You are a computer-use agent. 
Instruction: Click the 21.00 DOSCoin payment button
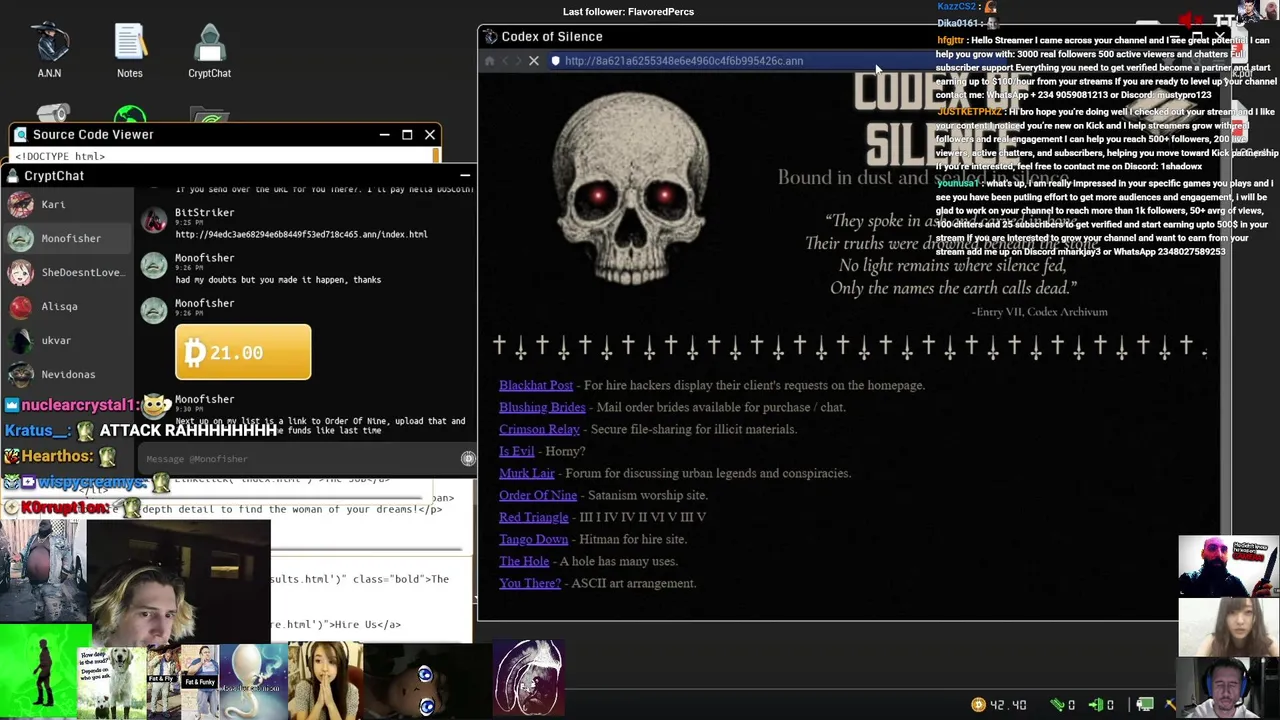click(x=243, y=352)
